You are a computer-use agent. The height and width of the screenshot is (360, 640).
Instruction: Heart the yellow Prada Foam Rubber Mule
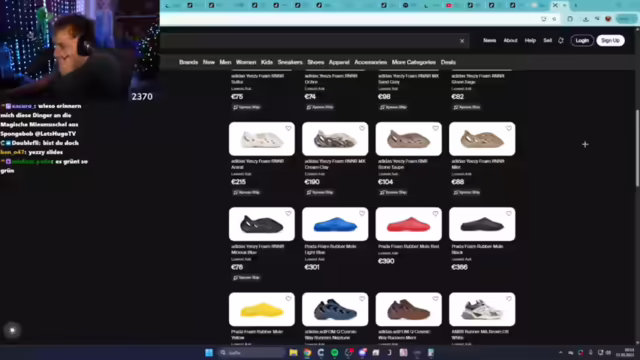[289, 299]
